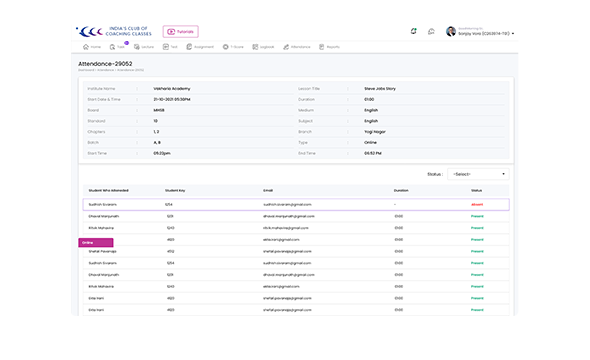
Task: Click the 05:22pm start time value
Action: (x=162, y=153)
